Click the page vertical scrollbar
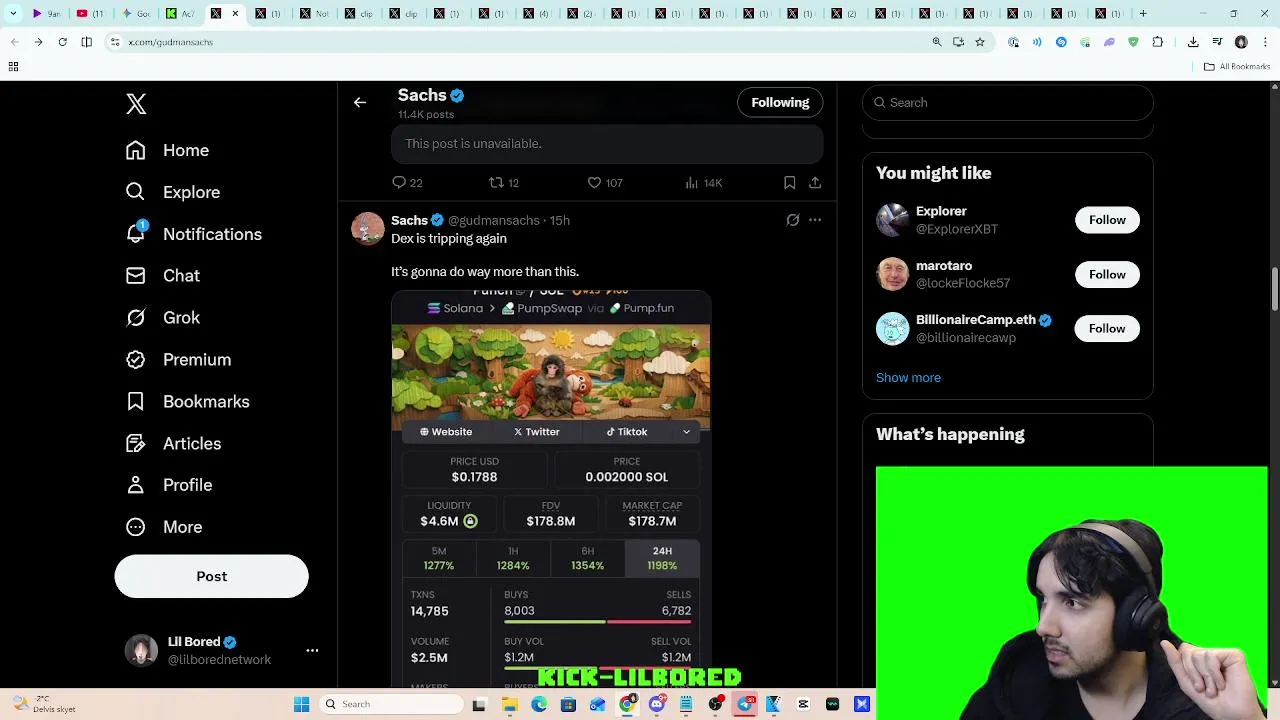Image resolution: width=1280 pixels, height=720 pixels. point(1274,290)
